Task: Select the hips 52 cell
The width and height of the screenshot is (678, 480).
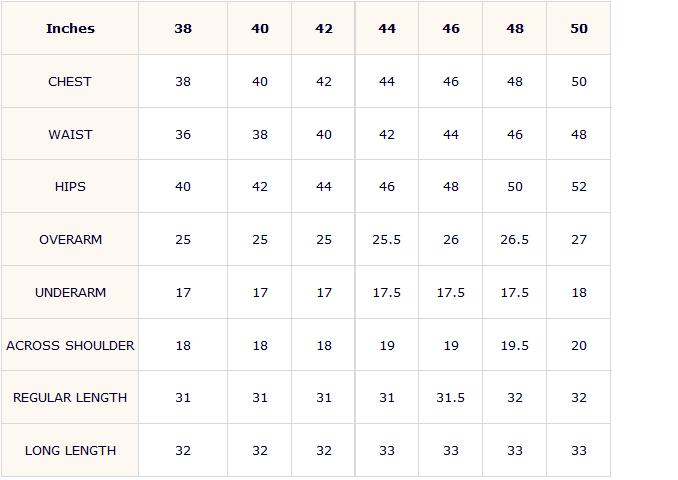Action: click(579, 186)
